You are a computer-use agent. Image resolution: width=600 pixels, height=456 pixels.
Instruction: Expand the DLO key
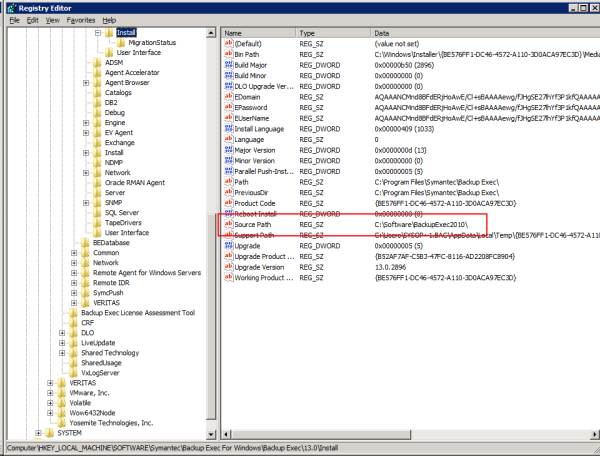pyautogui.click(x=62, y=333)
